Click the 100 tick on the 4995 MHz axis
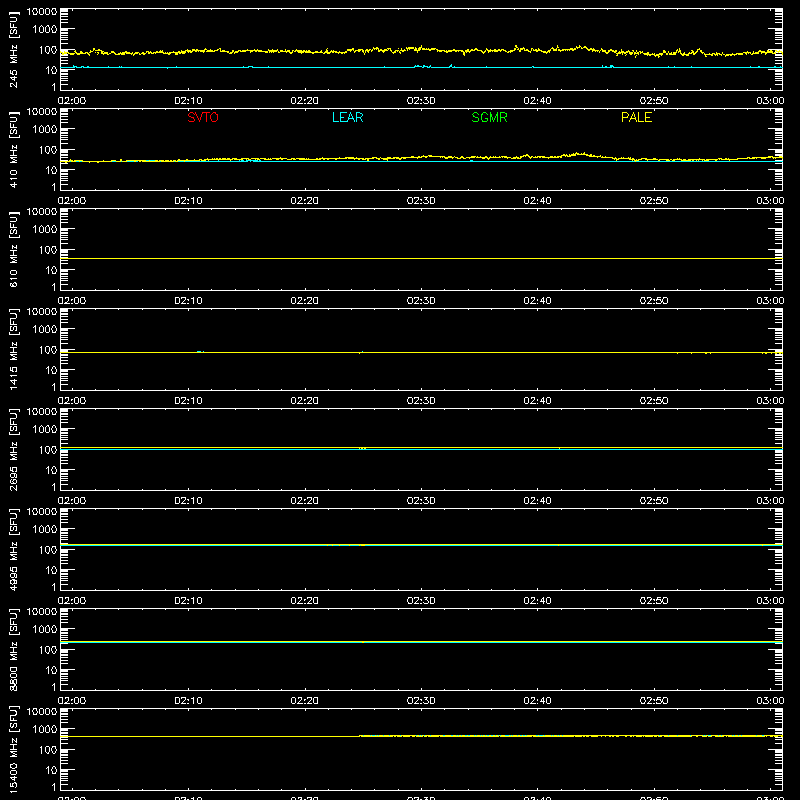This screenshot has height=800, width=800. tap(48, 550)
